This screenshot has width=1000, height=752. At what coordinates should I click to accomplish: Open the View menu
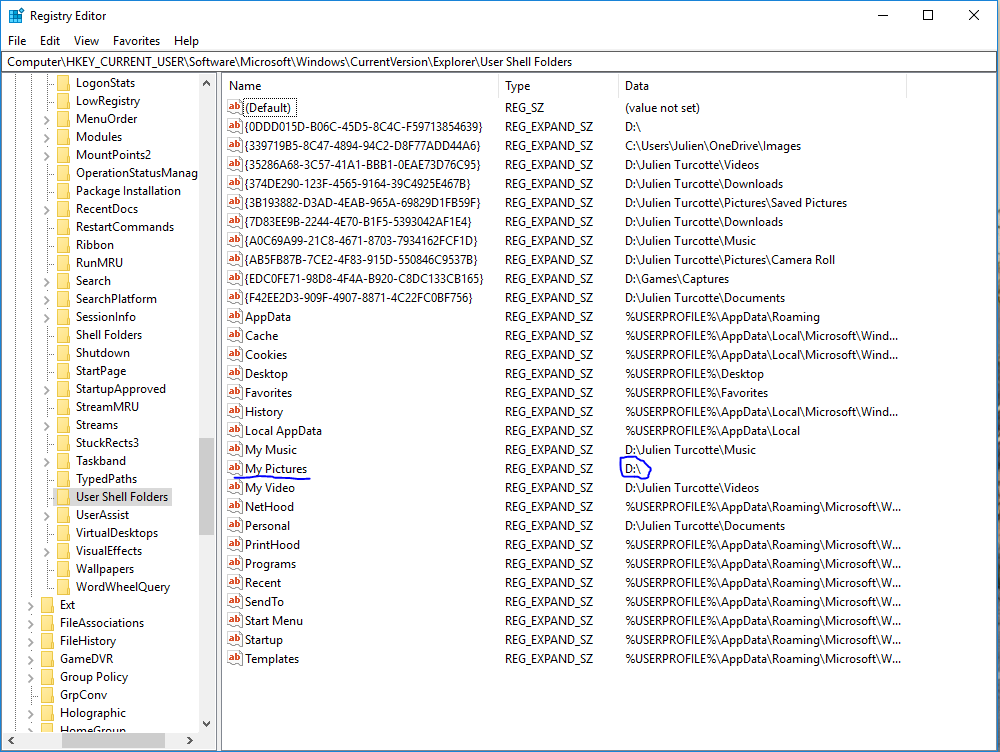coord(86,41)
